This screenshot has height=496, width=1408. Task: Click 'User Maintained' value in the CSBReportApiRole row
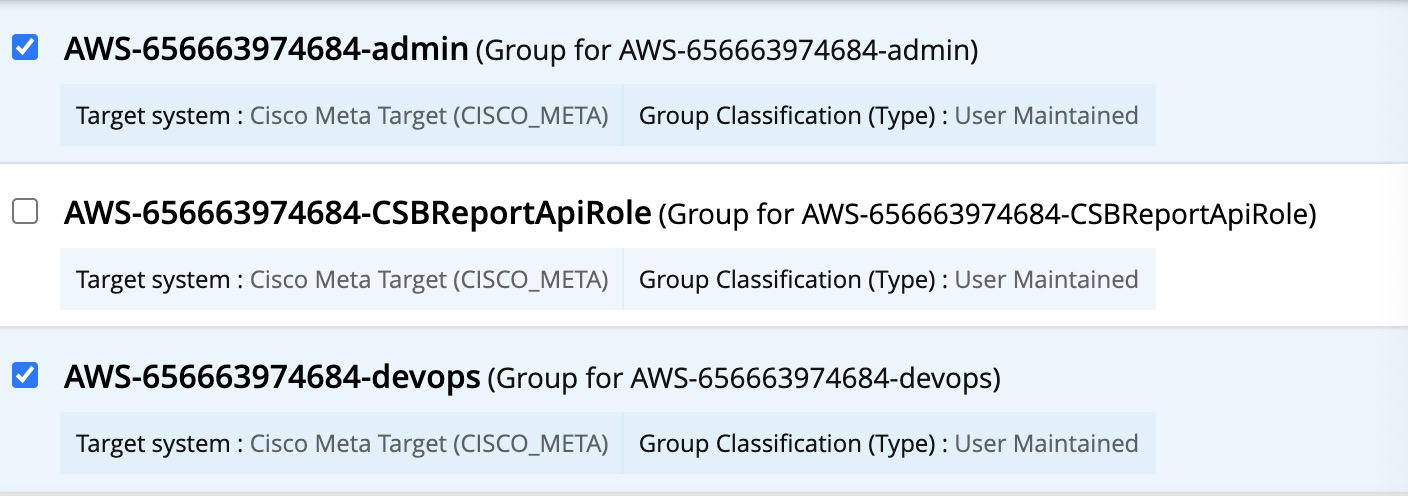(x=1047, y=280)
